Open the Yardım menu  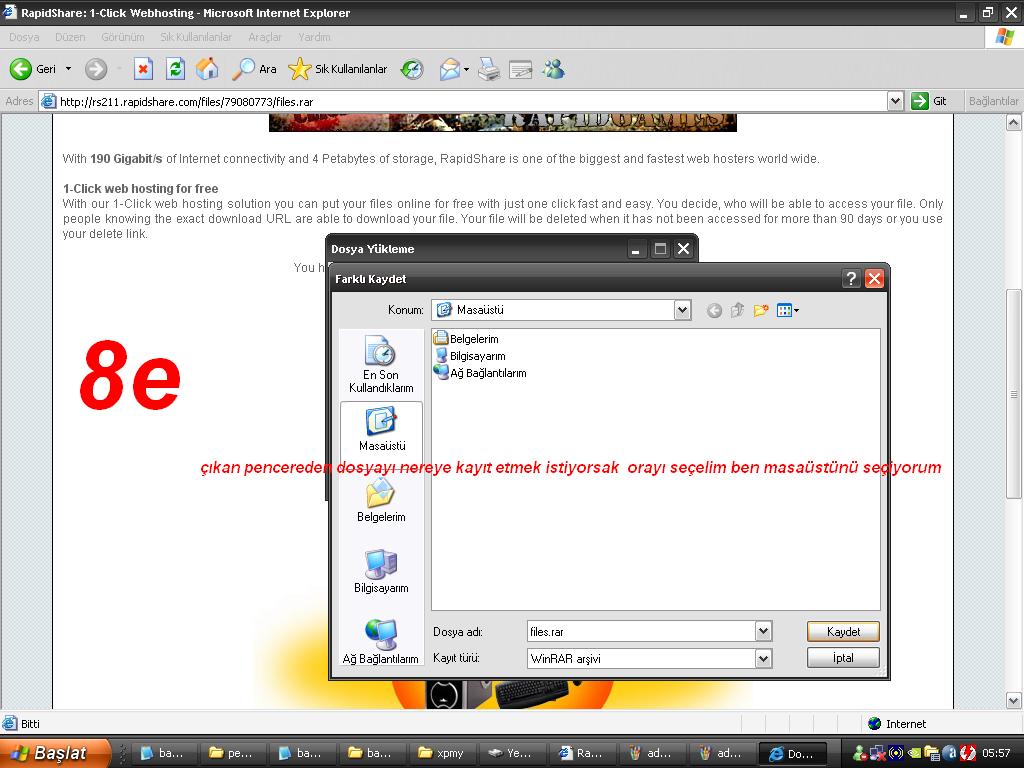[x=314, y=37]
